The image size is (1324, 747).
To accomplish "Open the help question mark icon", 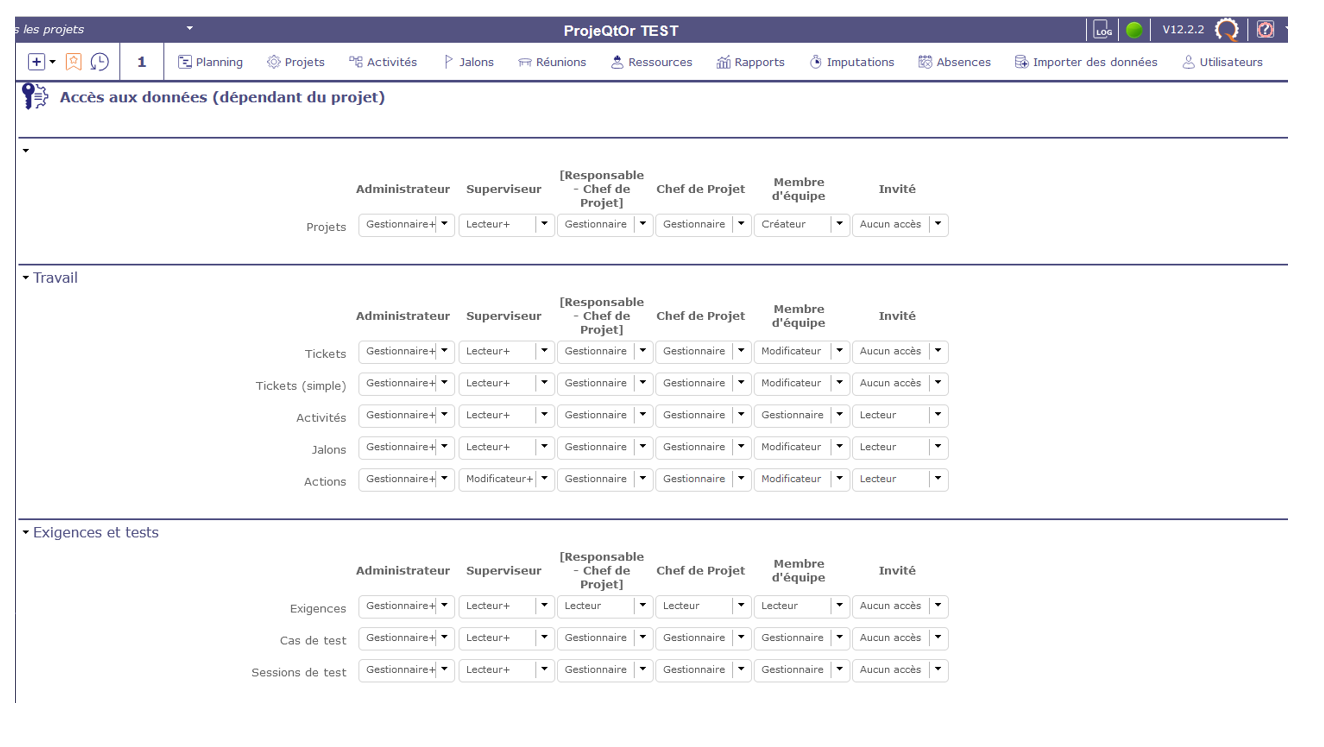I will tap(1265, 30).
